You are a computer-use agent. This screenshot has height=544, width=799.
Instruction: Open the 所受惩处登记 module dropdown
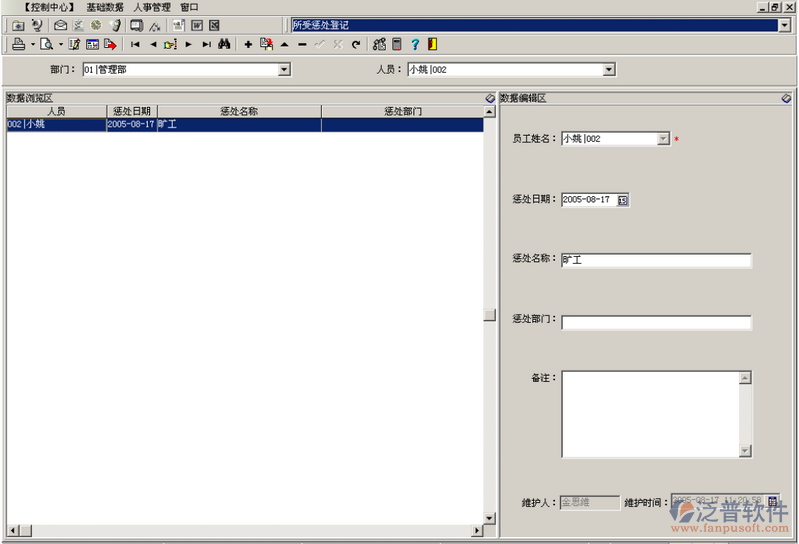point(784,25)
